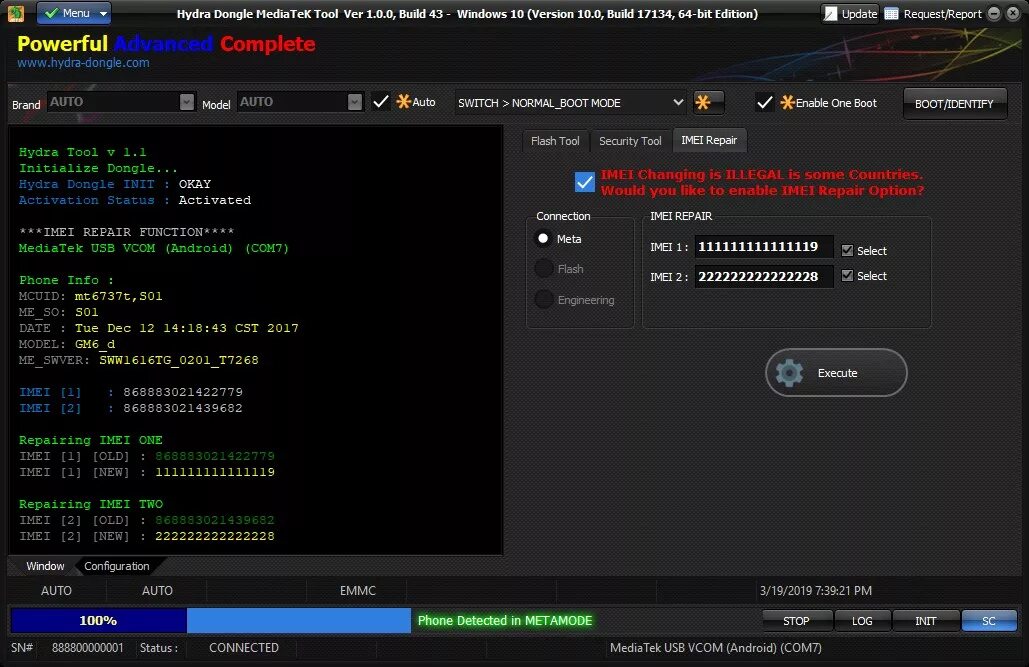The height and width of the screenshot is (667, 1029).
Task: Click the SC button
Action: click(989, 621)
